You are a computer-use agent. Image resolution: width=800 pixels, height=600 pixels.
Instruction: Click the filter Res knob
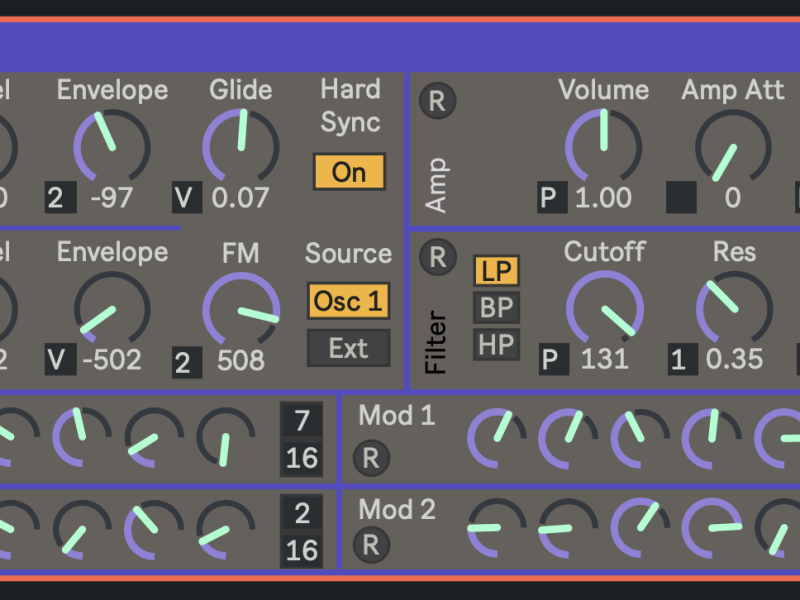pos(733,308)
